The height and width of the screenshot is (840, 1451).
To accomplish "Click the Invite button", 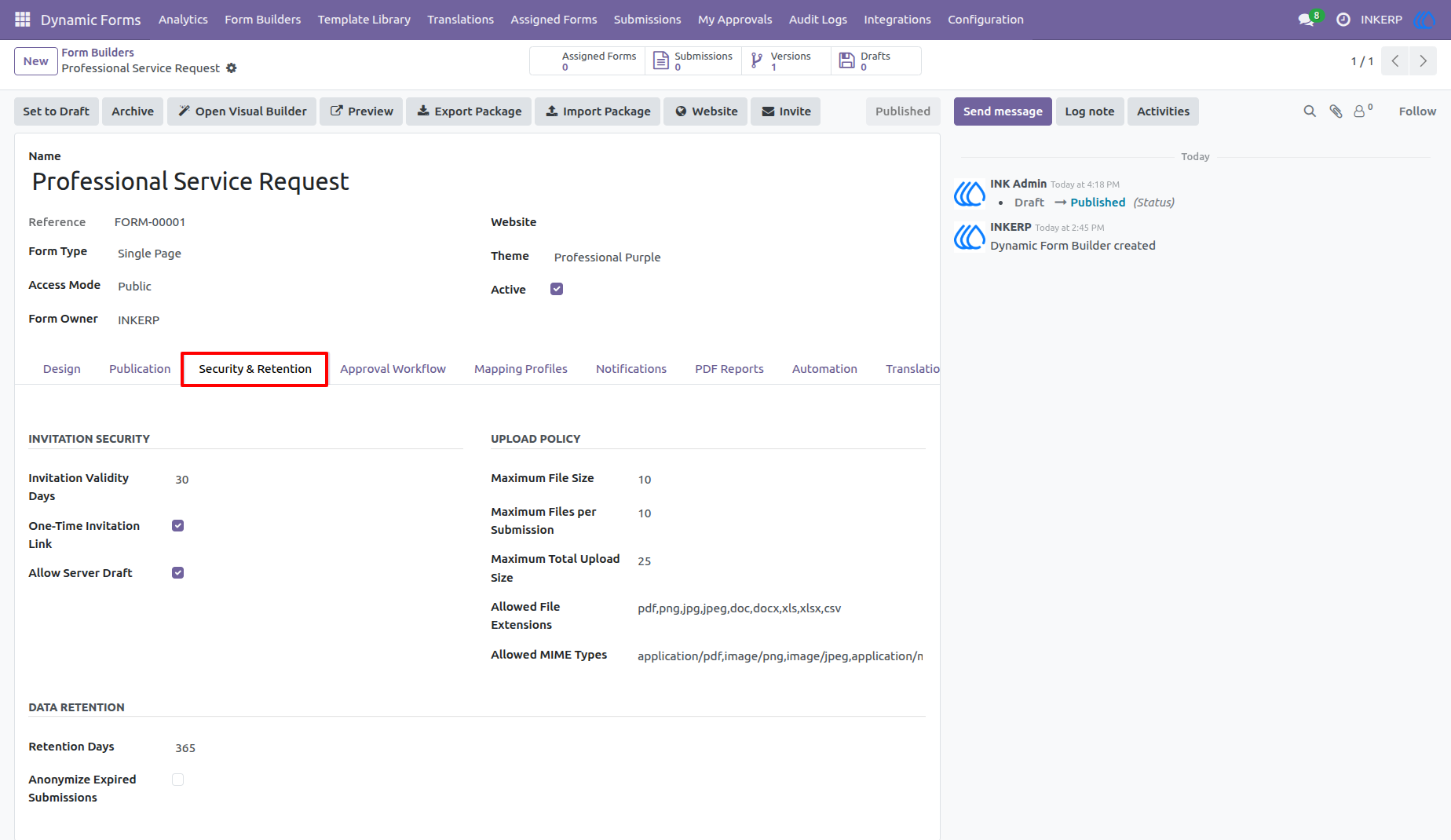I will [786, 111].
